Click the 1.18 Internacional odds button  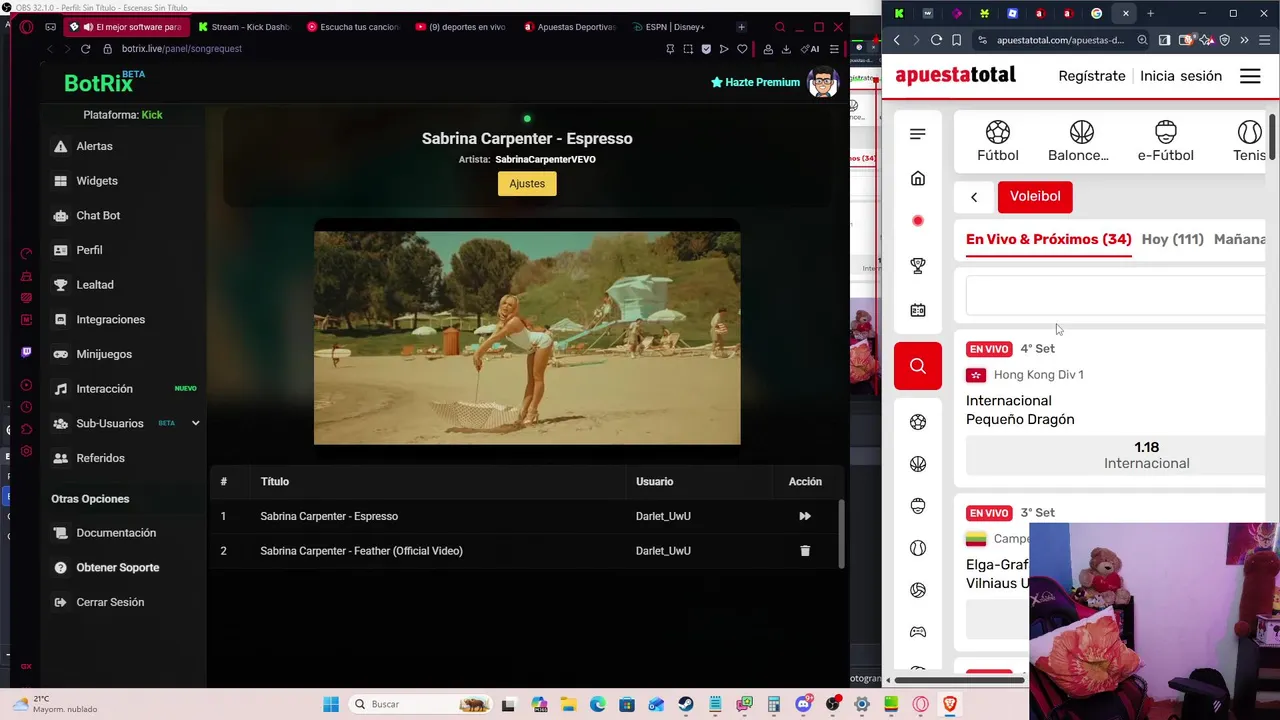click(1116, 455)
